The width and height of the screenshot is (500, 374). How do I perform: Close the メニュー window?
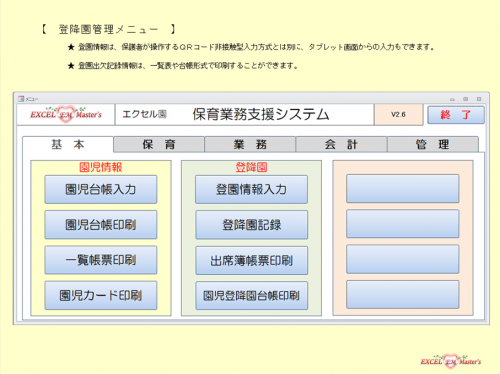tap(479, 99)
